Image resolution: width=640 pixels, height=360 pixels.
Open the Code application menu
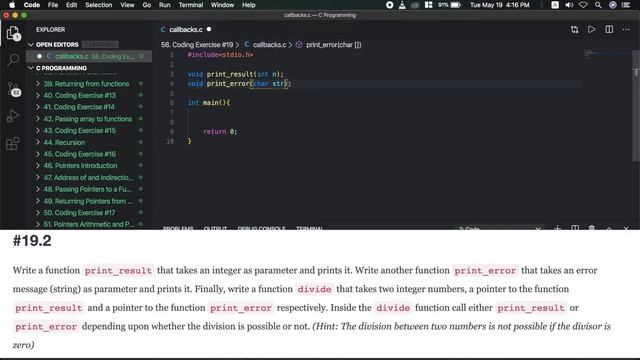pyautogui.click(x=32, y=5)
